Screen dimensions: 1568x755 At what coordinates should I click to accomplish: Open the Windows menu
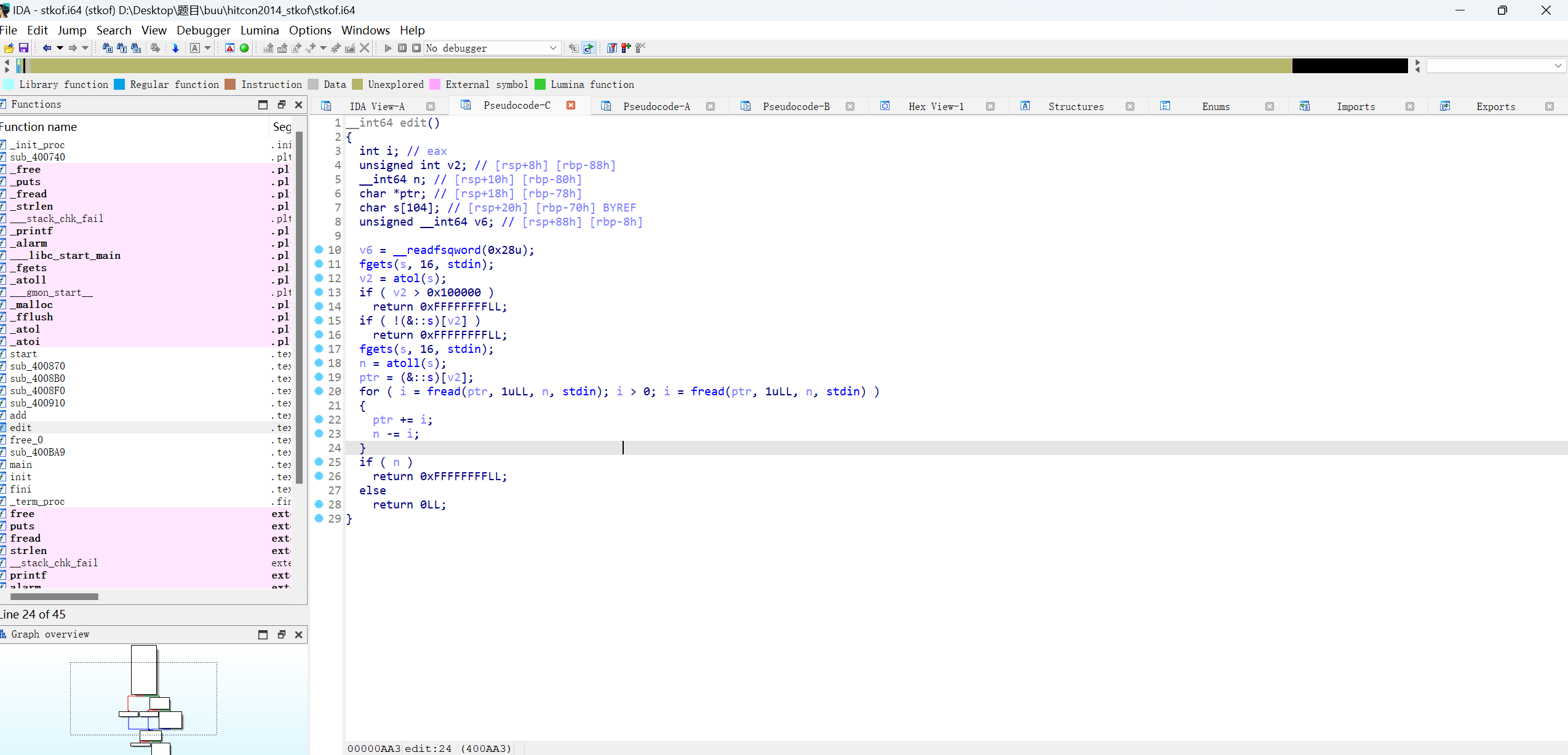365,30
